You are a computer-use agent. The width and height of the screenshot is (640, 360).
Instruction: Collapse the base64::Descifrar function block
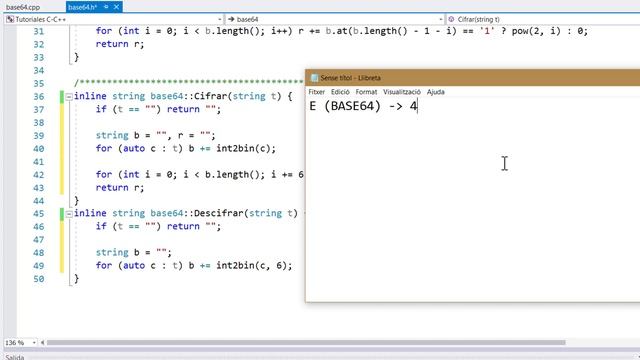[69, 214]
